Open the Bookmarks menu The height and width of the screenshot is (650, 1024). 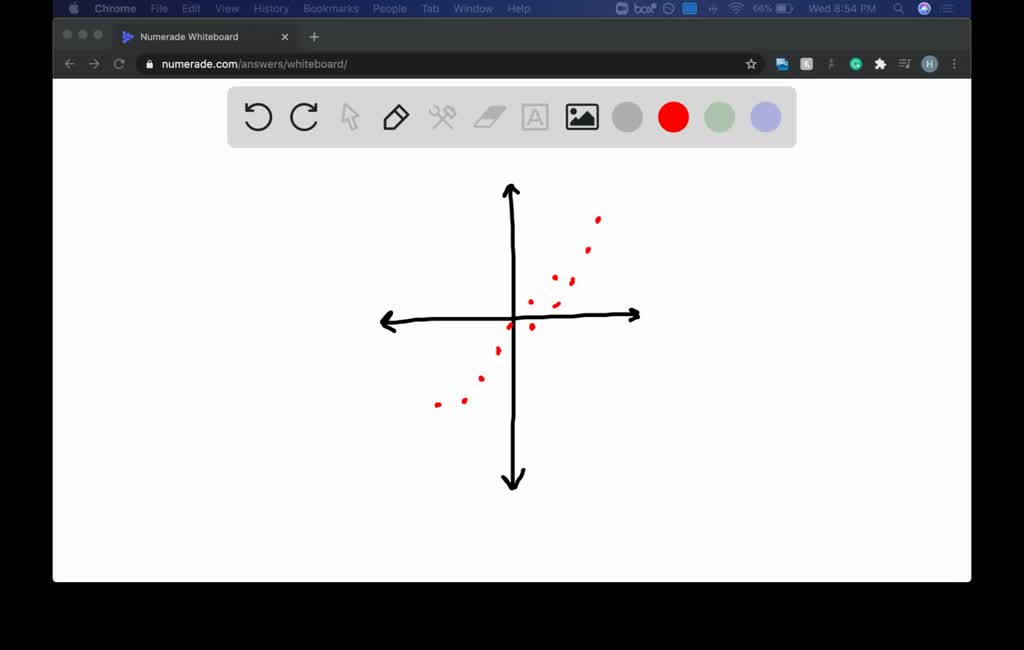[330, 8]
